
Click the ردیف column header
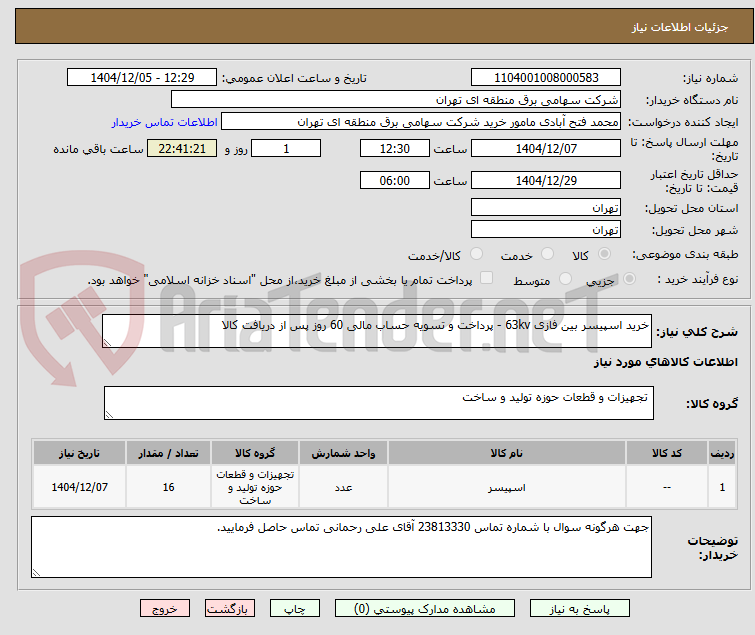(x=722, y=453)
